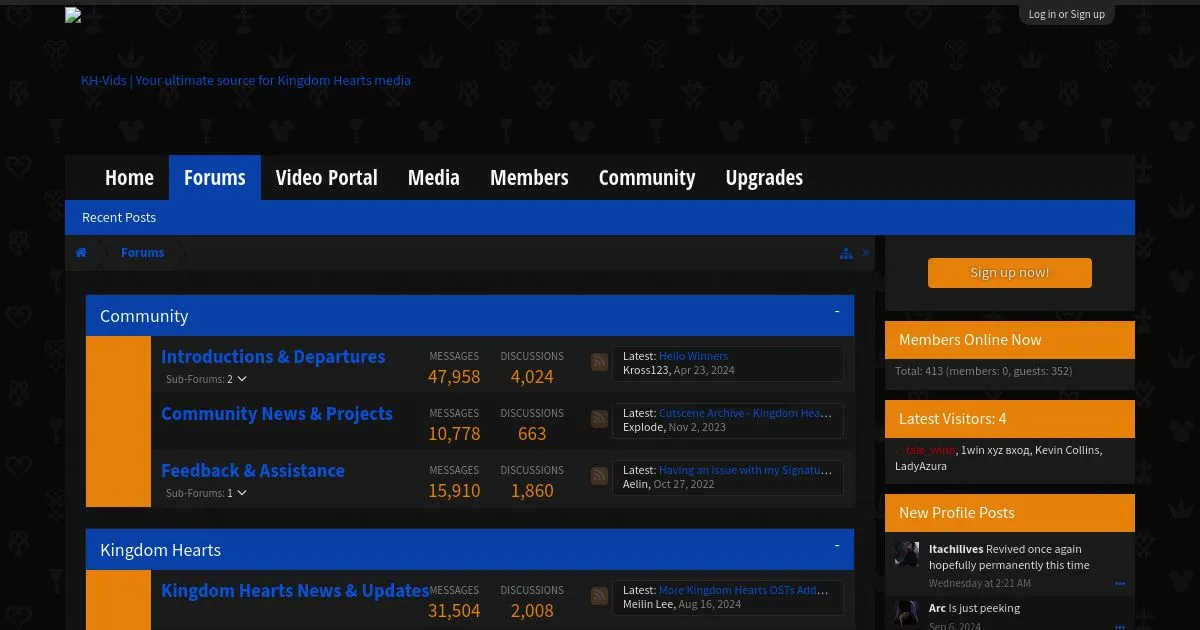Open the Video Portal tab

click(327, 178)
